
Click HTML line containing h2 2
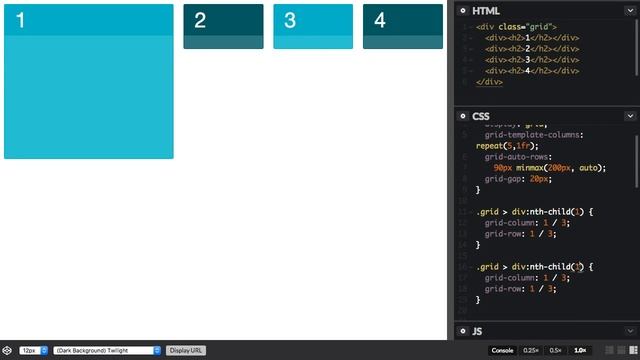[x=532, y=49]
